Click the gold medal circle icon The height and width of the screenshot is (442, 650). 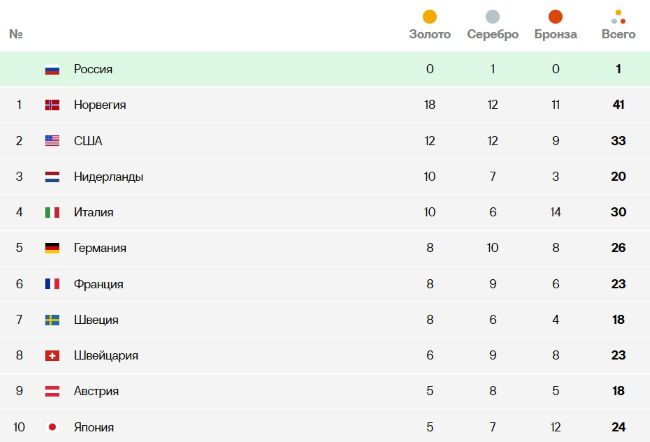pyautogui.click(x=430, y=16)
